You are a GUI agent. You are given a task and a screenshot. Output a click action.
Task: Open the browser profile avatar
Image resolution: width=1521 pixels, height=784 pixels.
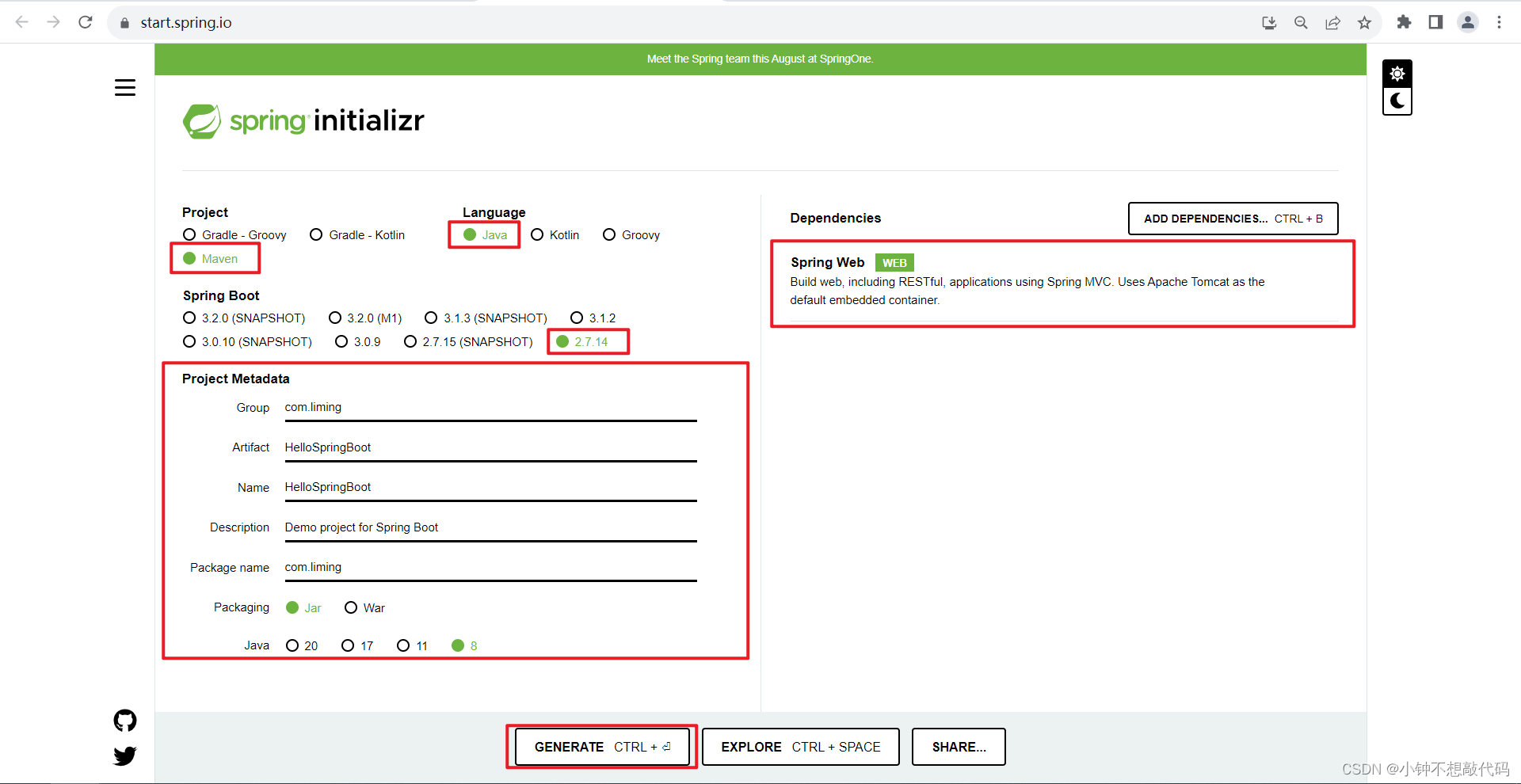click(1468, 22)
